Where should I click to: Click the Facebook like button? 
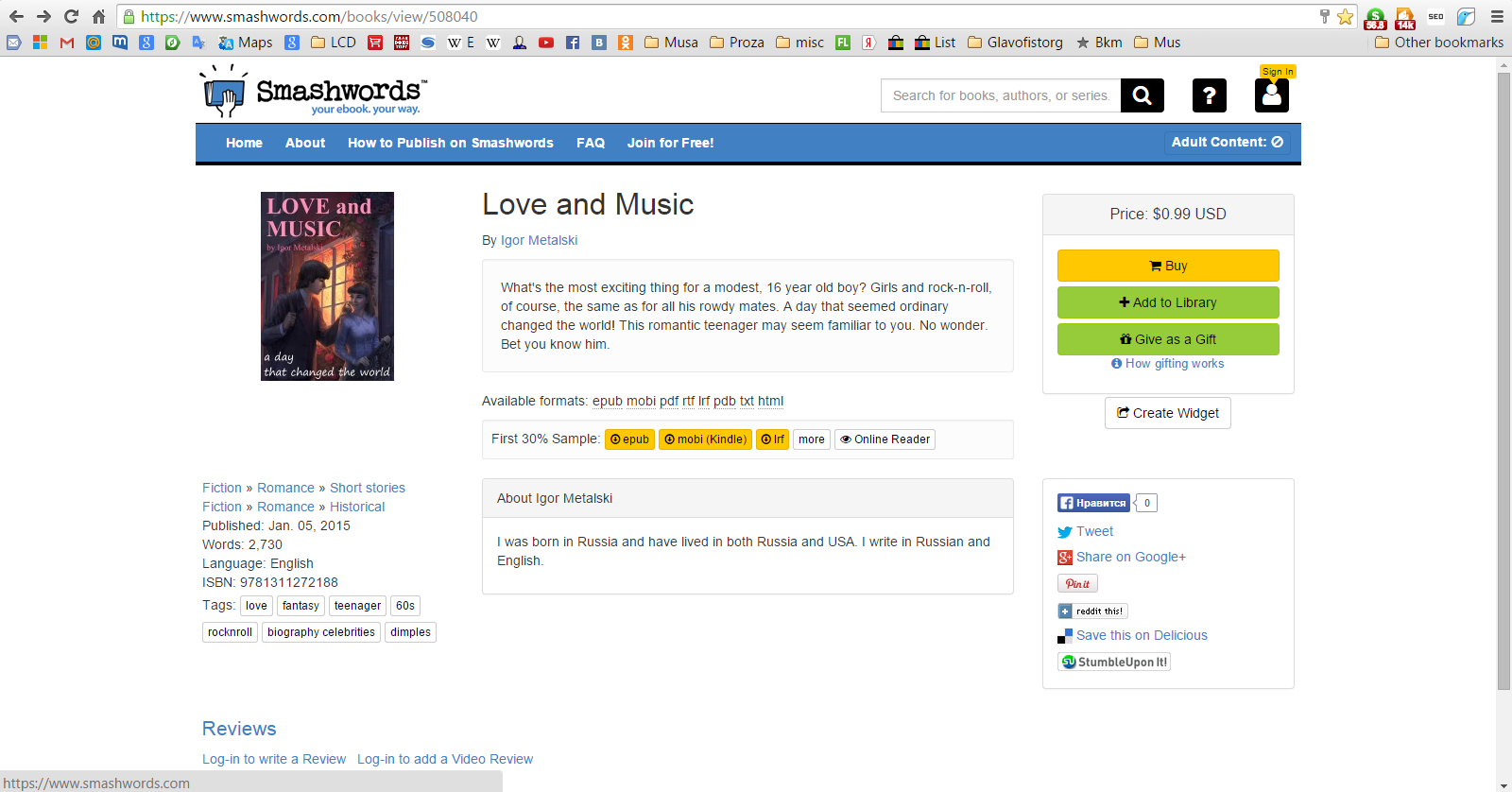click(1093, 503)
